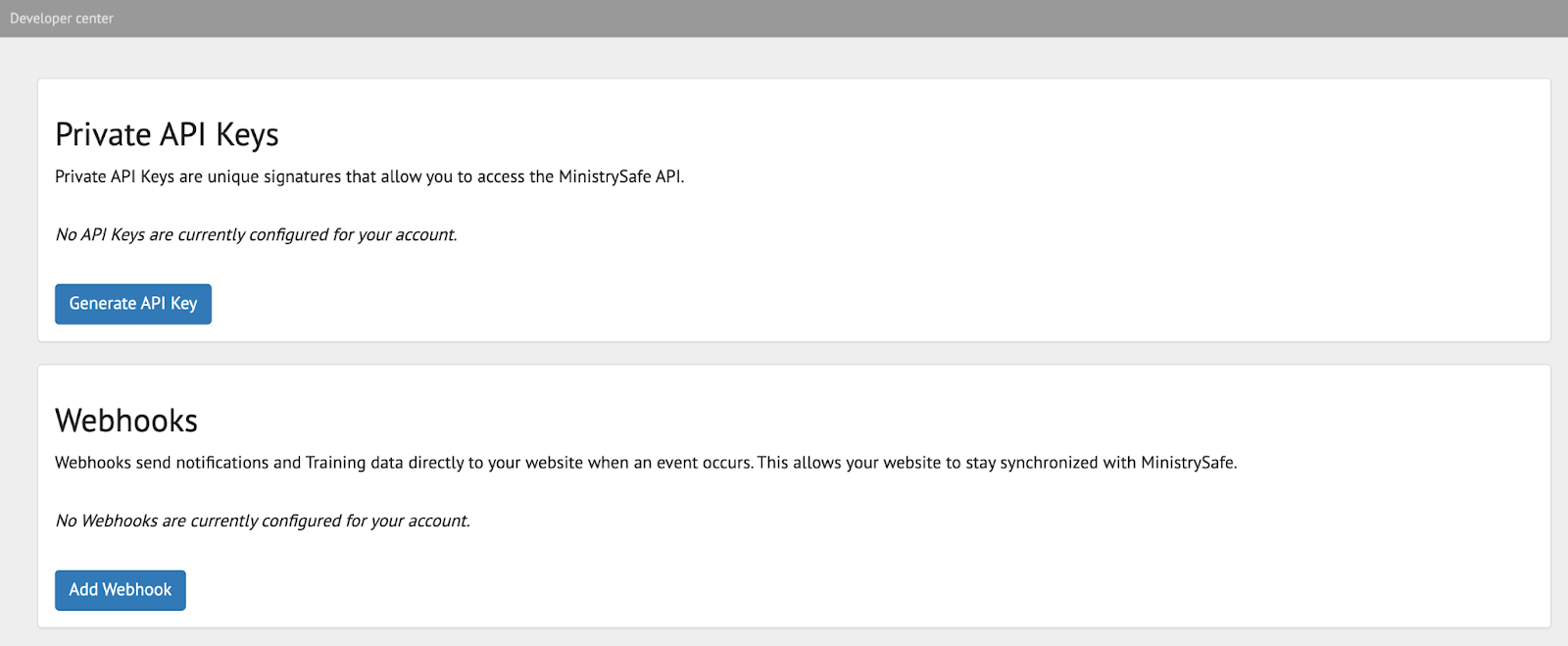Click blank space right of Add Webhook
The image size is (1568, 646).
784,590
